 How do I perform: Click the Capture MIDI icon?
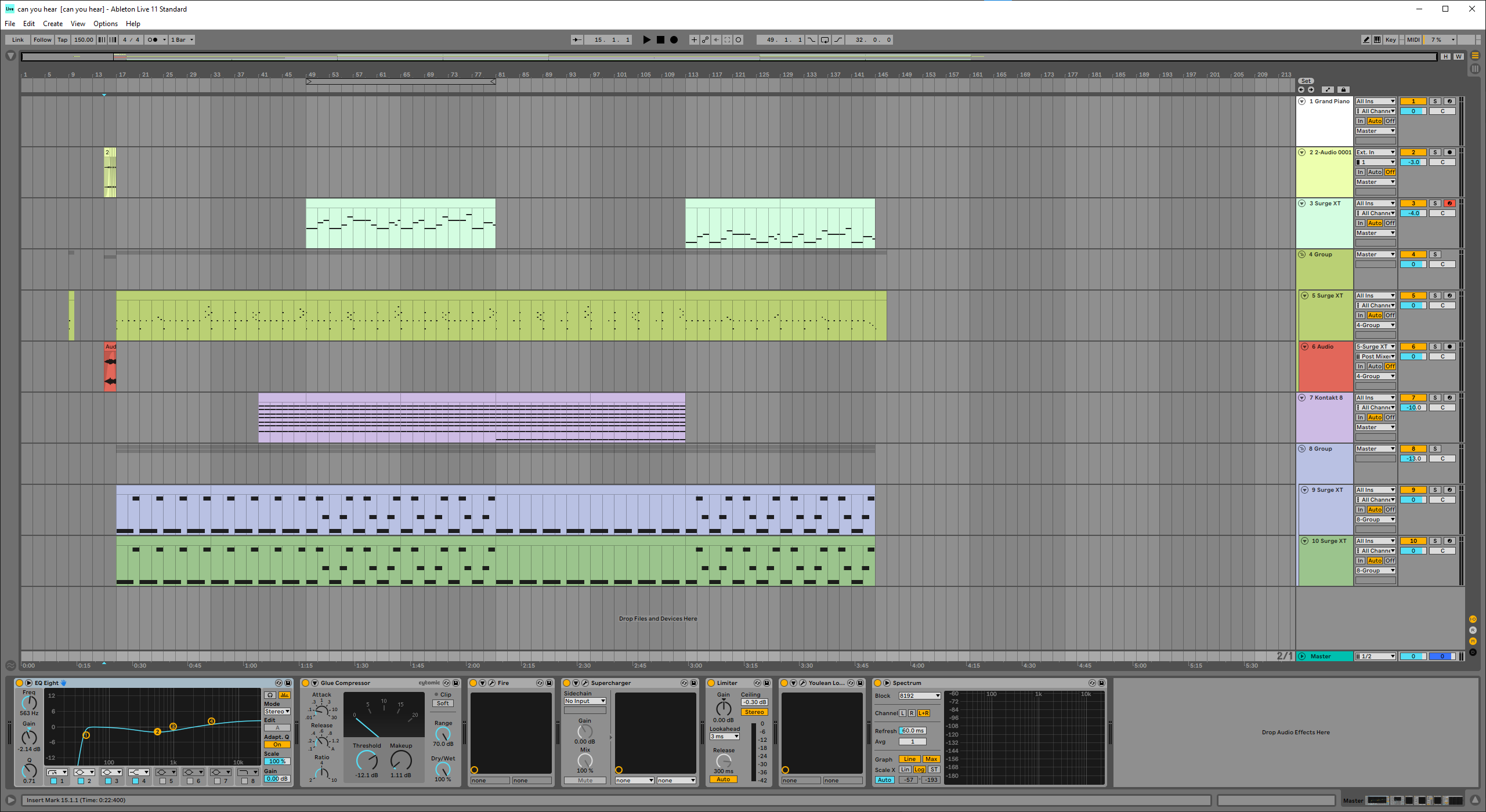(x=727, y=40)
